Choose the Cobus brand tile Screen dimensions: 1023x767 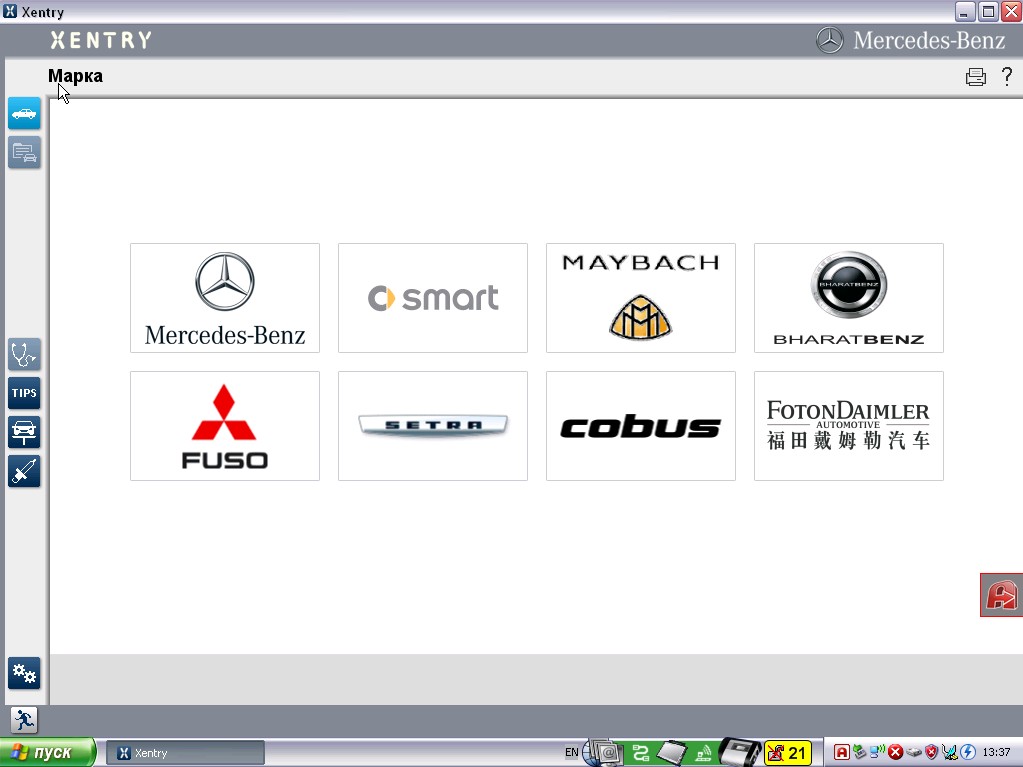click(641, 426)
